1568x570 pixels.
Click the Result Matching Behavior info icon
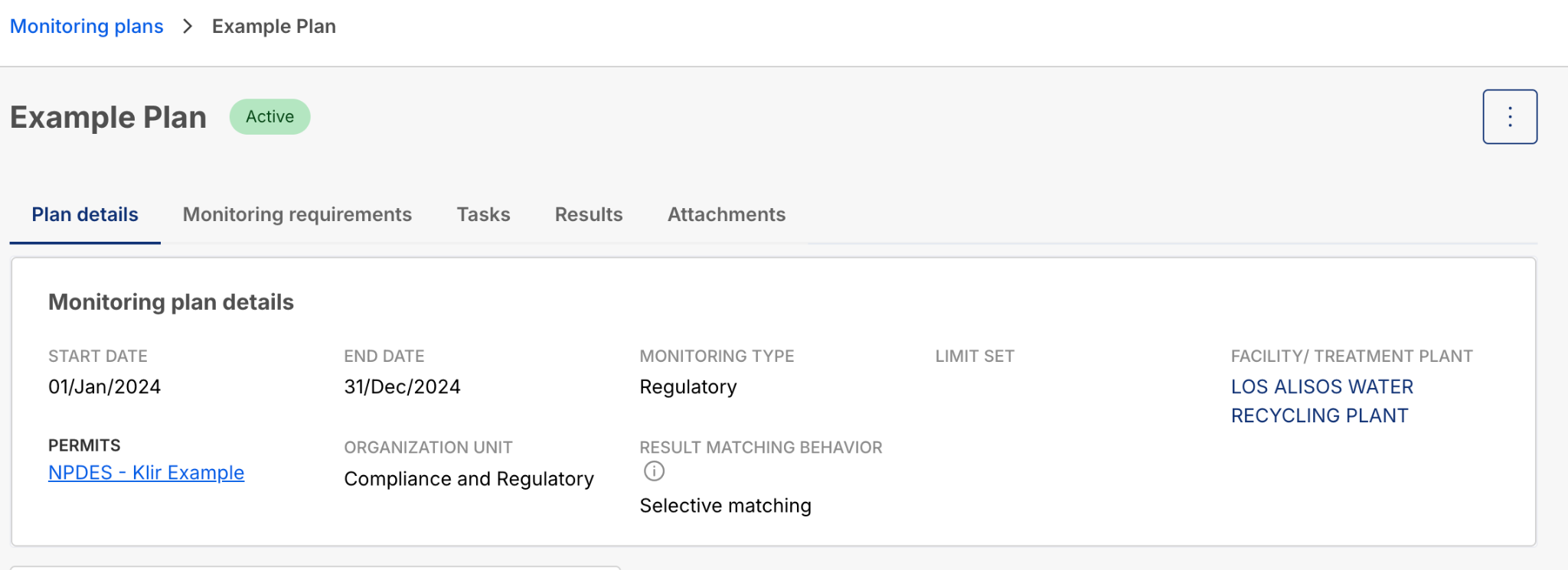click(654, 471)
